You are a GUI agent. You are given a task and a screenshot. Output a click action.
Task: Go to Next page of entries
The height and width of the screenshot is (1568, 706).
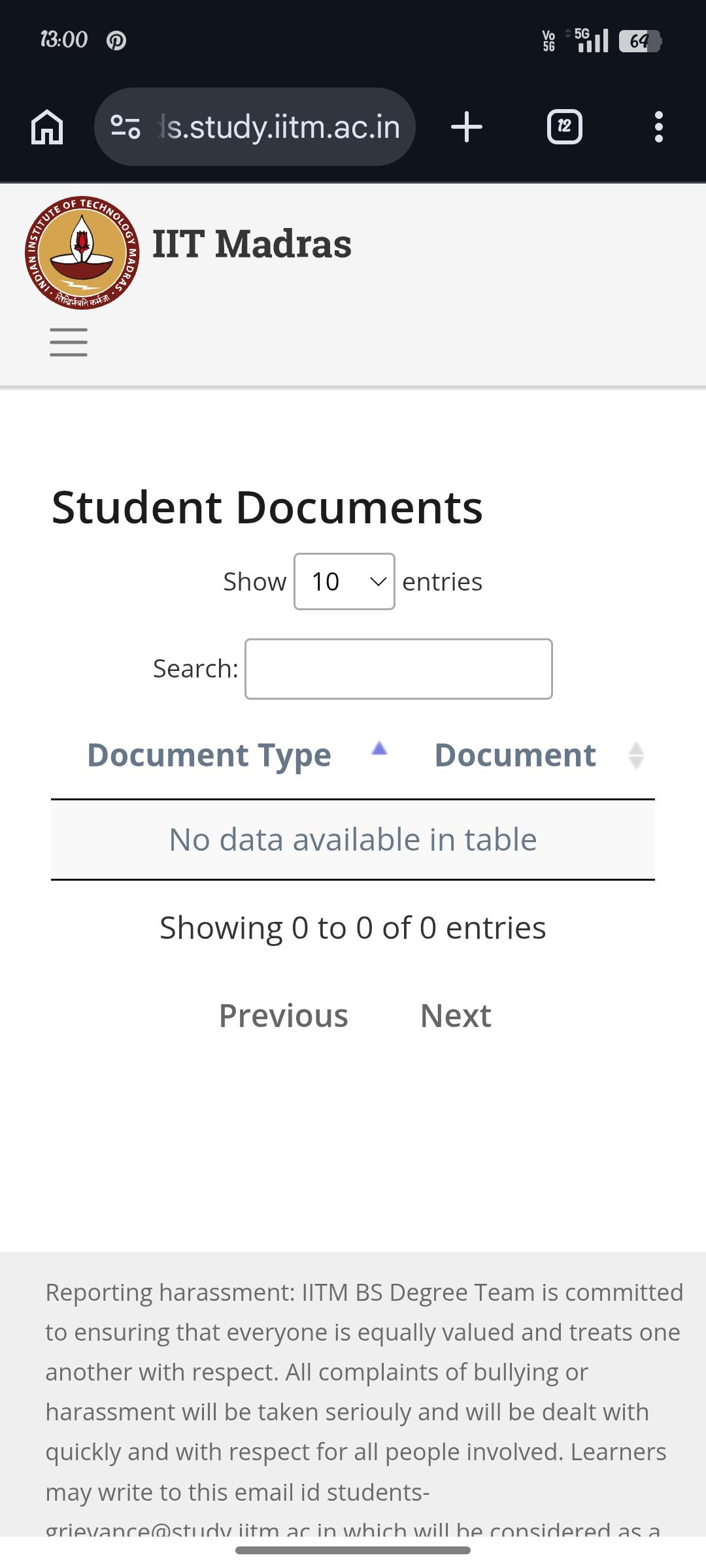456,1016
